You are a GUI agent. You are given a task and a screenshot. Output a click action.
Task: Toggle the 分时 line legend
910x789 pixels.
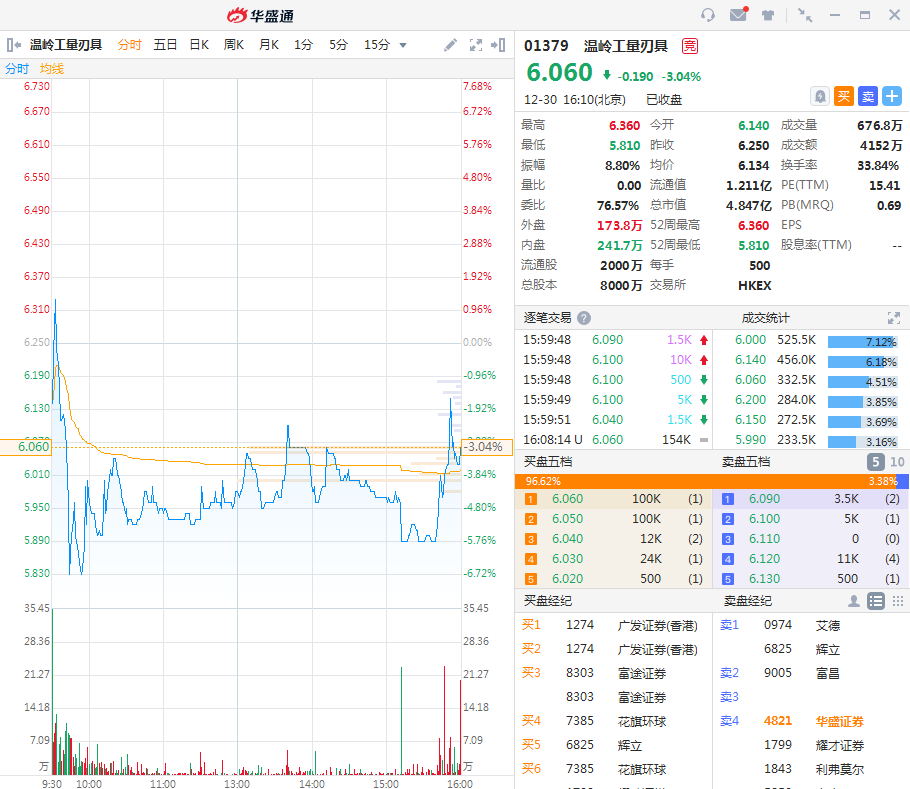[17, 68]
